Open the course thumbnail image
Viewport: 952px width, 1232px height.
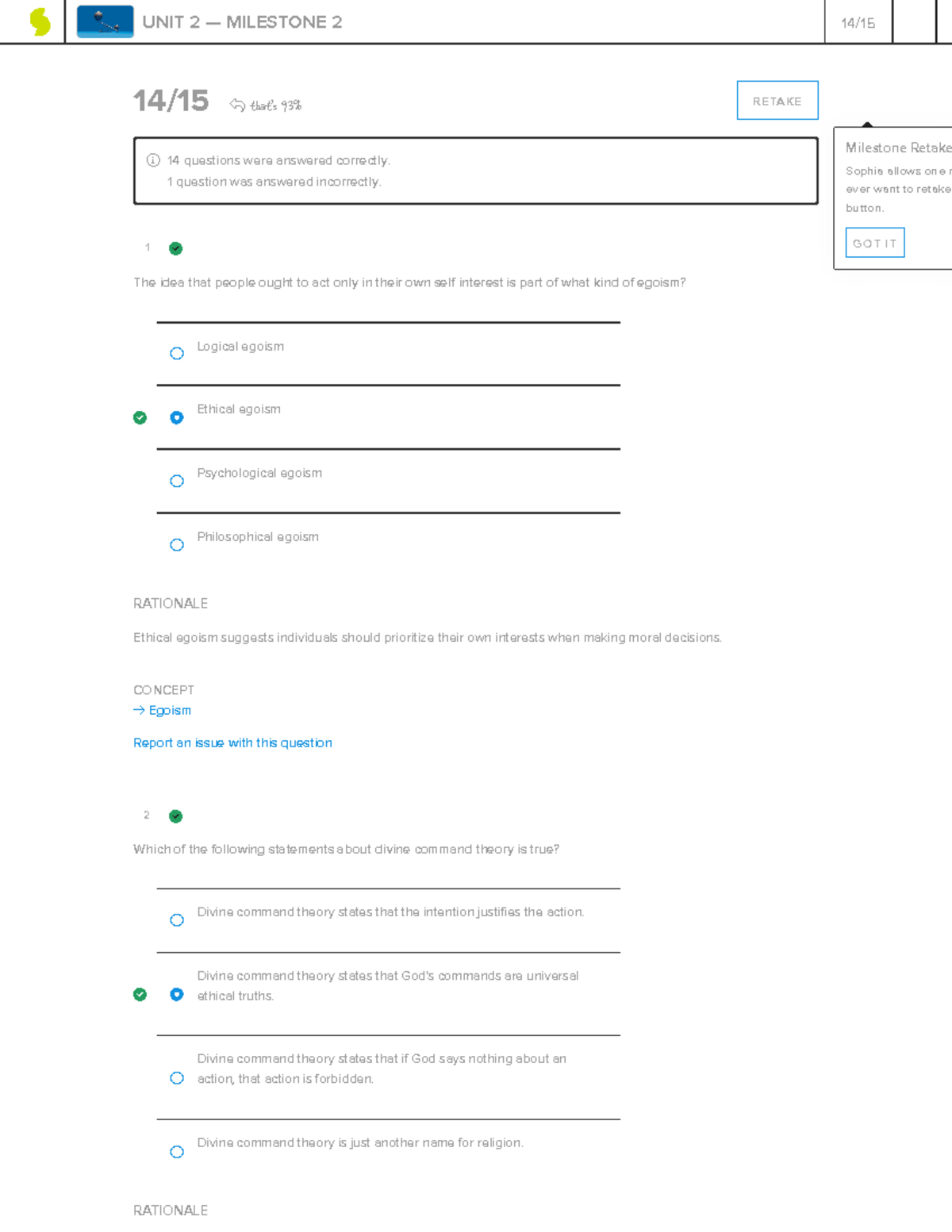(x=105, y=21)
